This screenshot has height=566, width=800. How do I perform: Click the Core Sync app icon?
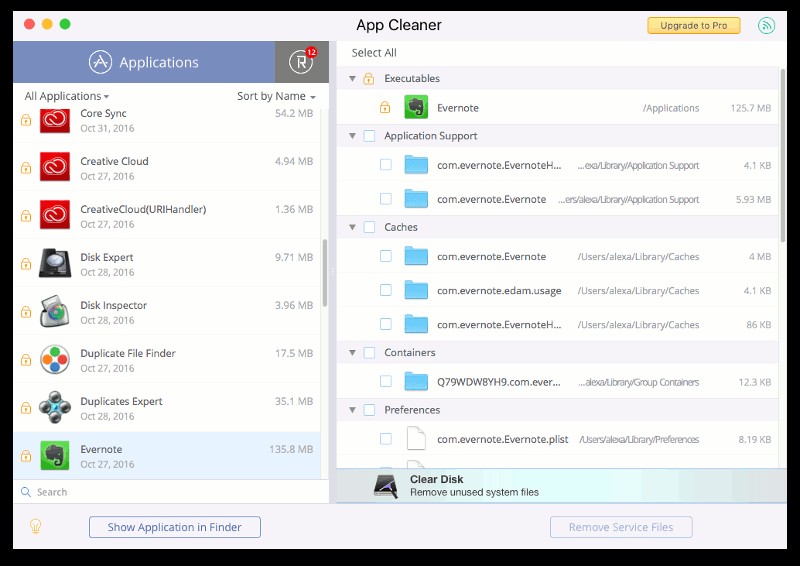point(55,120)
